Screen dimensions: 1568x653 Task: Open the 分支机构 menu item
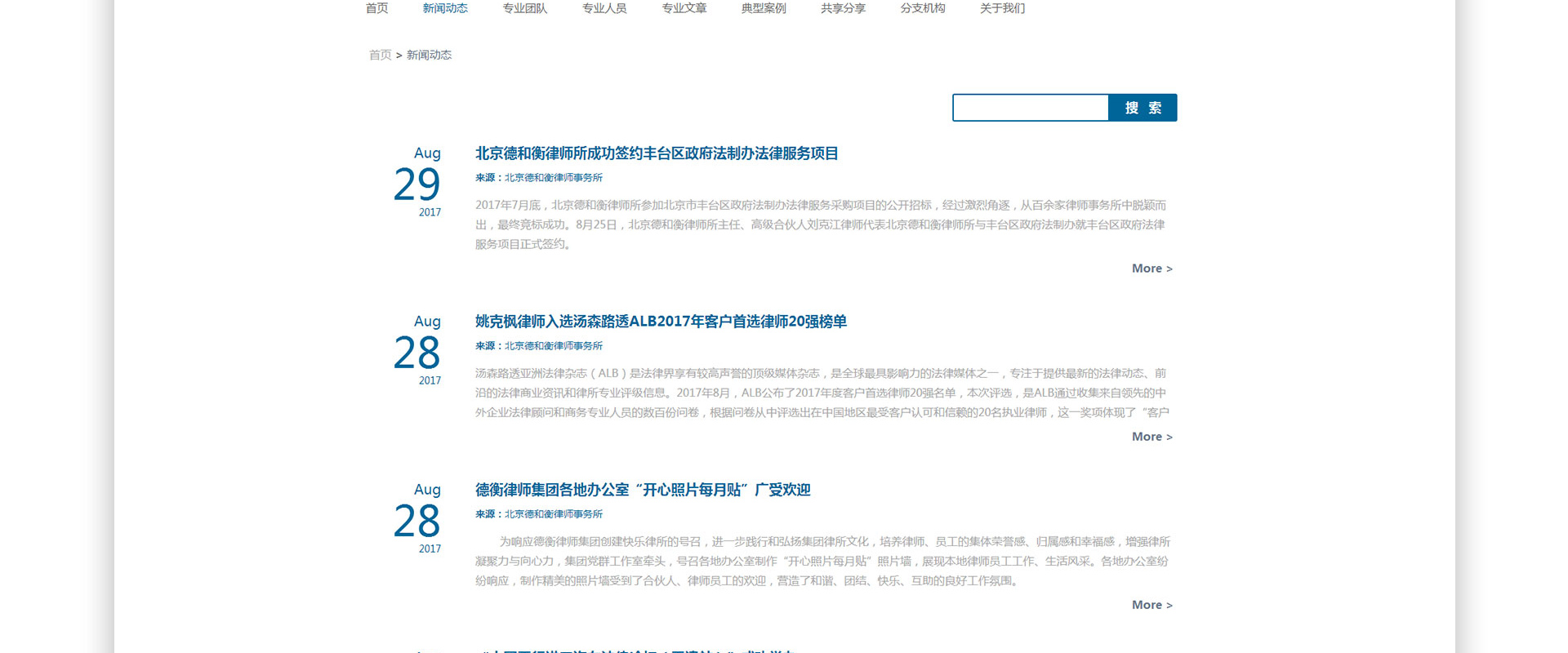(x=923, y=8)
